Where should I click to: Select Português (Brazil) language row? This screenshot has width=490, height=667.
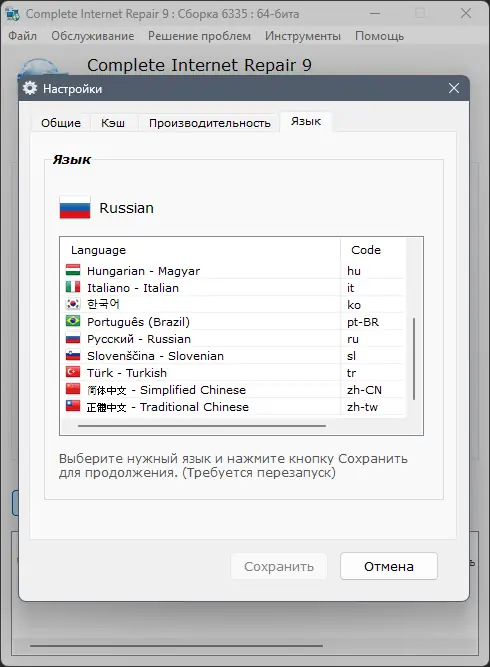pyautogui.click(x=234, y=322)
